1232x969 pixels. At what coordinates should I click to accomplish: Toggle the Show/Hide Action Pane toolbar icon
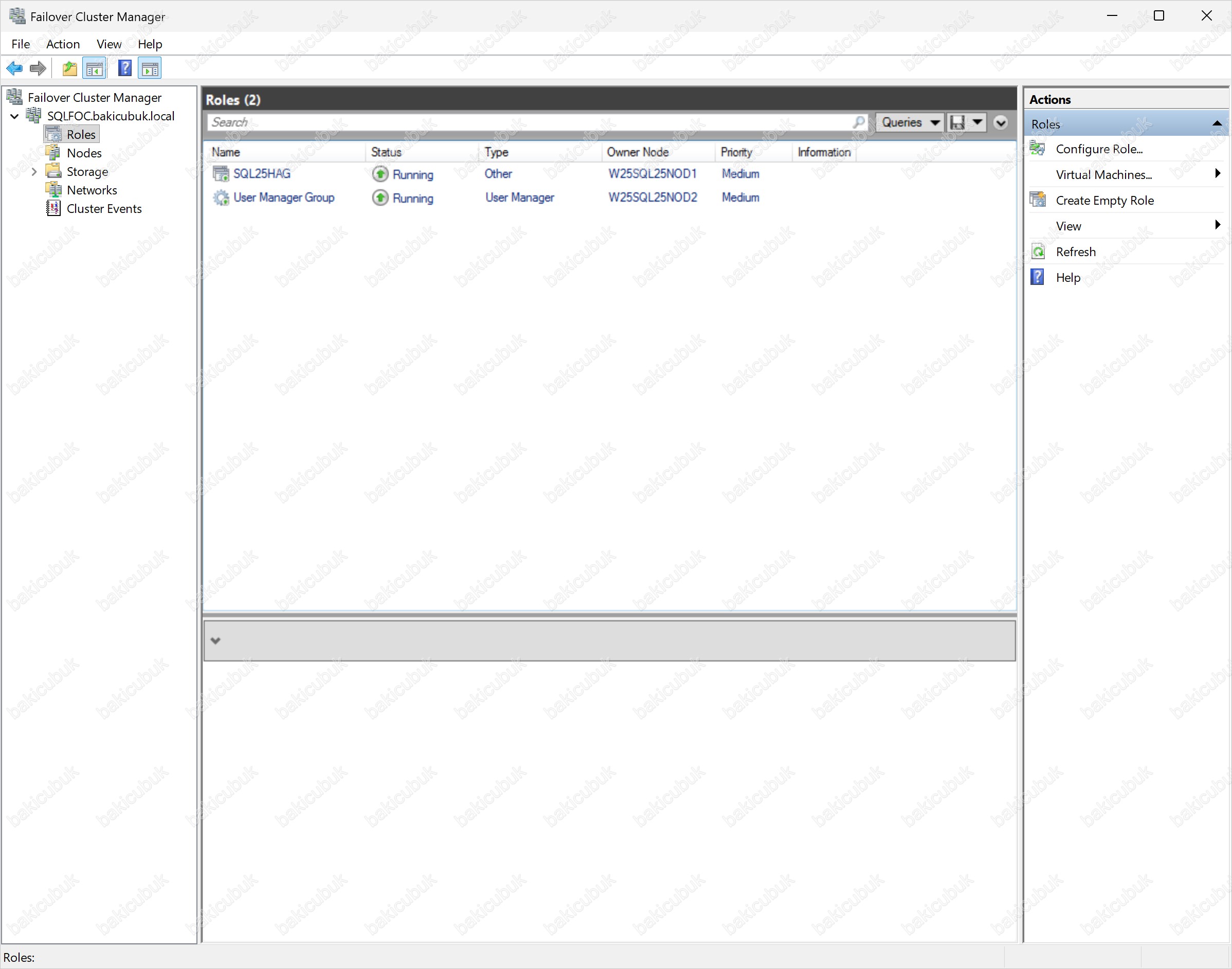150,68
